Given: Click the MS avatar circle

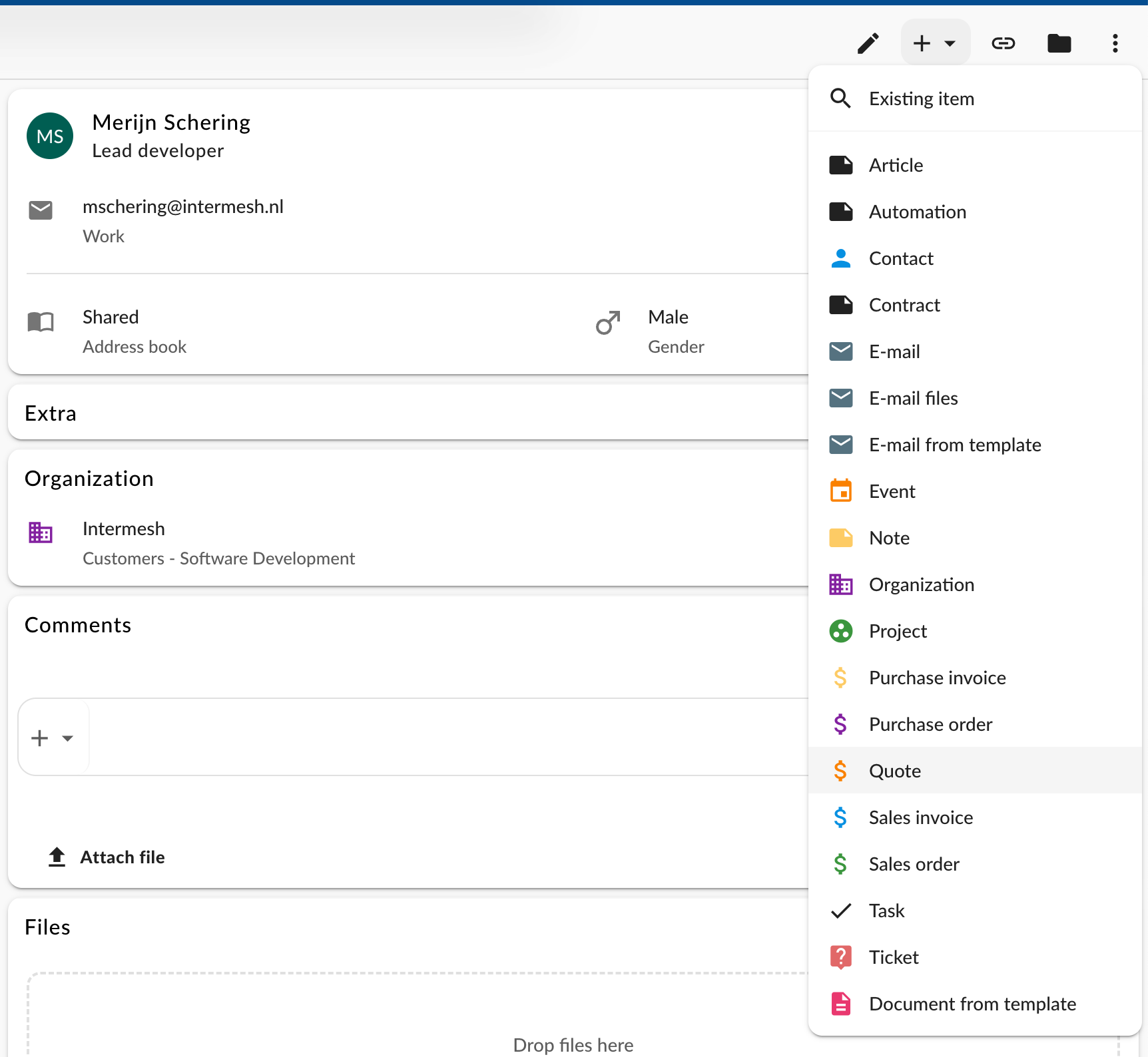Looking at the screenshot, I should click(50, 136).
